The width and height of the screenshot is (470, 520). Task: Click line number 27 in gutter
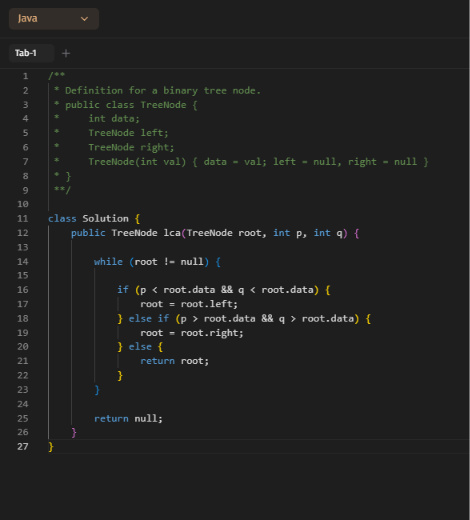pos(23,447)
